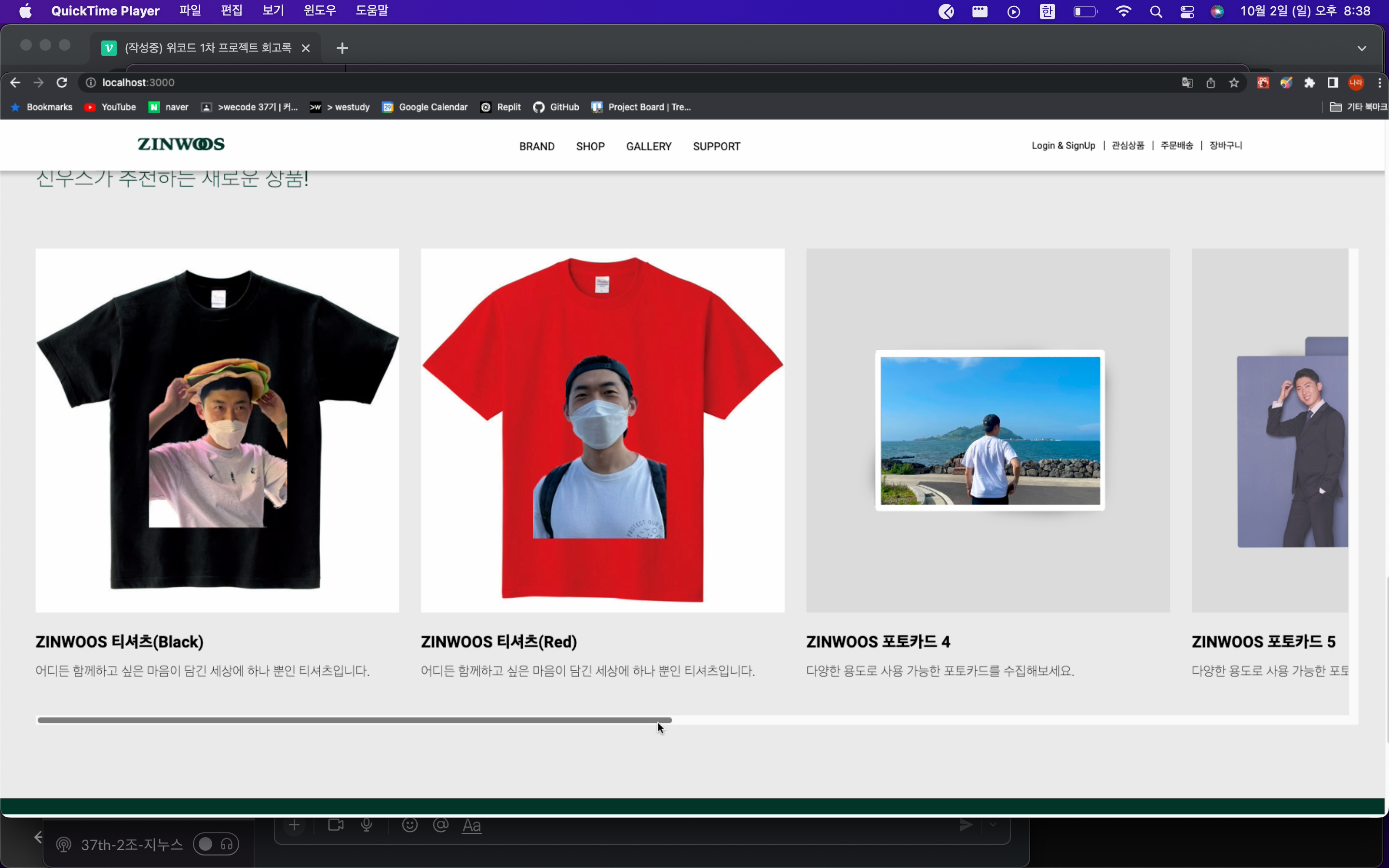
Task: Open the 편집 menu
Action: pyautogui.click(x=231, y=11)
